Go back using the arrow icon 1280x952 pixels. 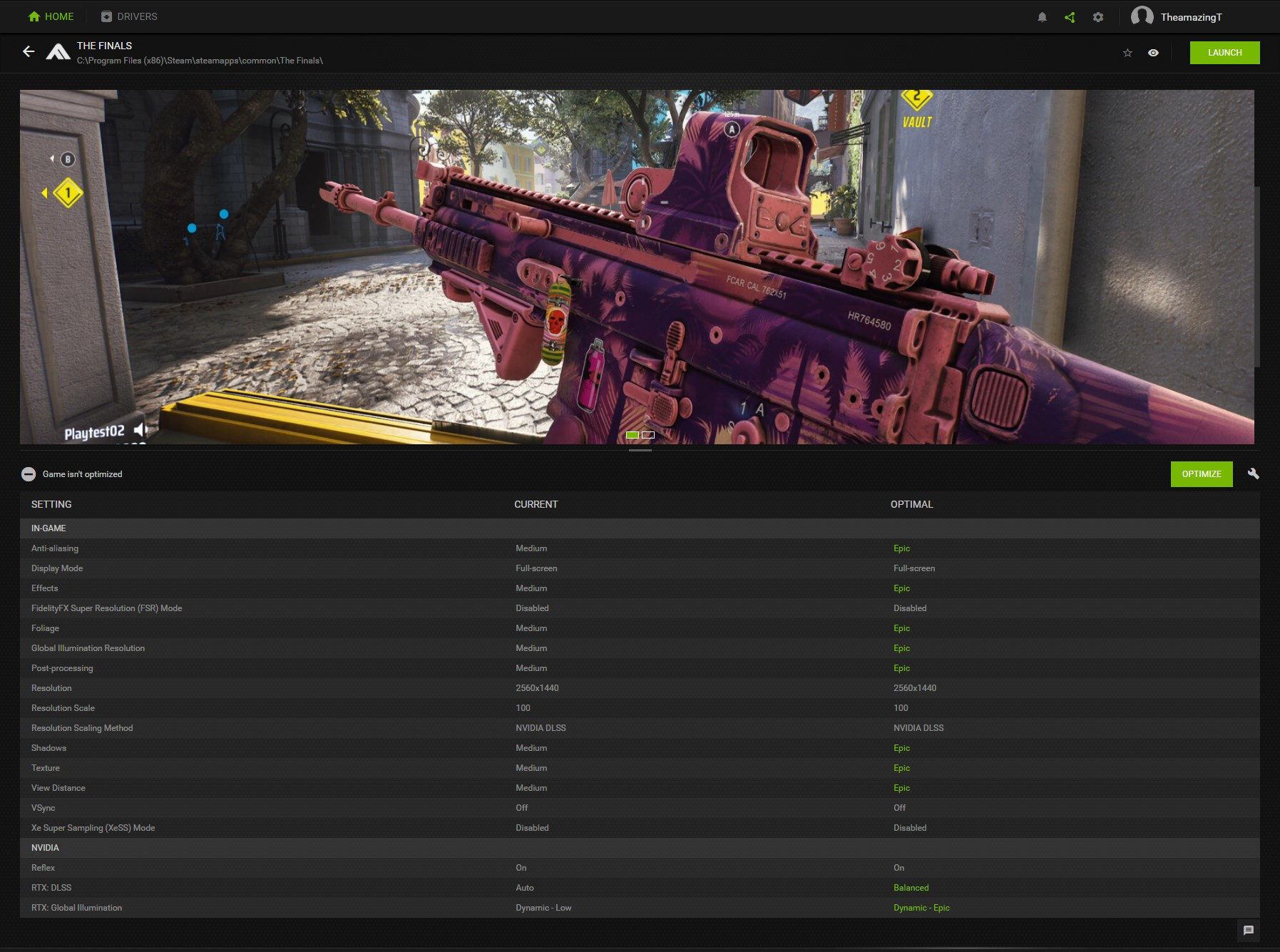[x=29, y=51]
